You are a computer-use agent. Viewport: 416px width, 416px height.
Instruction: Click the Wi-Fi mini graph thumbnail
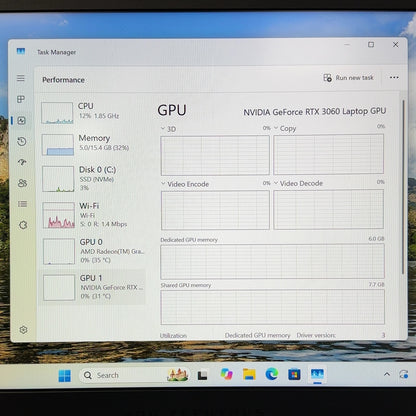tap(59, 215)
